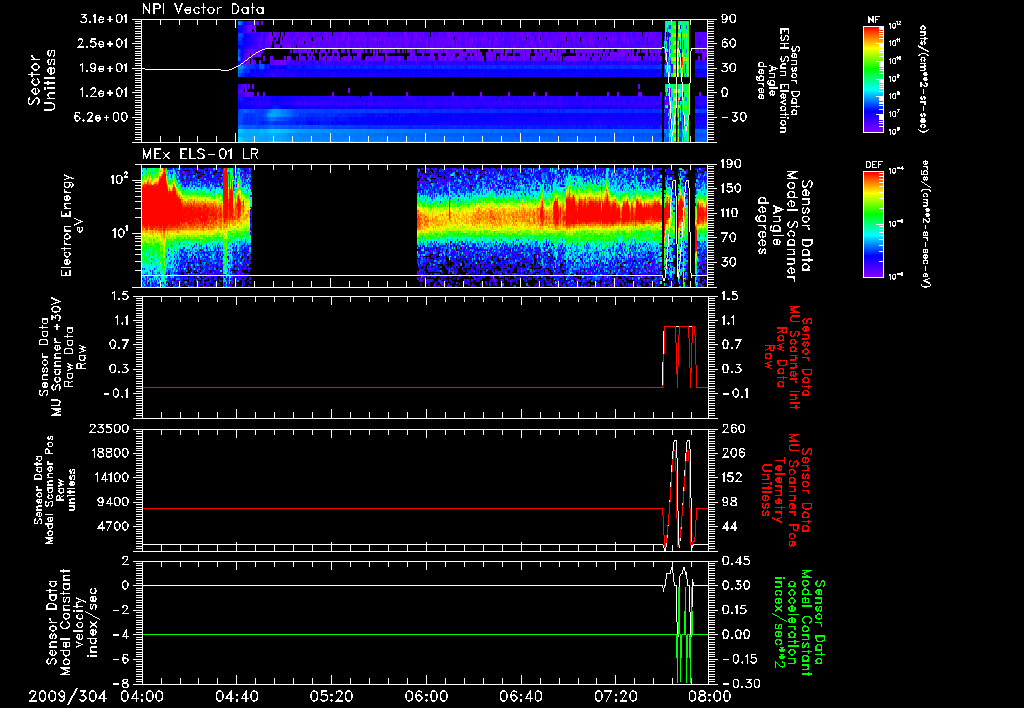Click the 150 scanner angle tick value
Viewport: 1024px width, 708px height.
coord(732,189)
